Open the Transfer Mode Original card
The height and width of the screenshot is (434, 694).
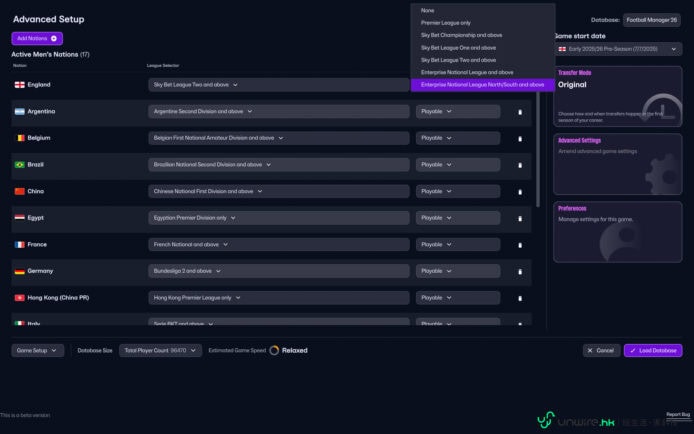617,96
